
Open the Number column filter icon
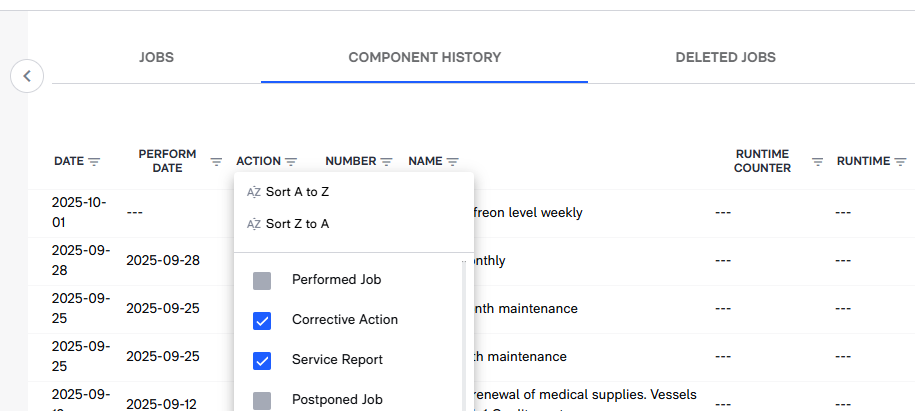click(x=386, y=162)
